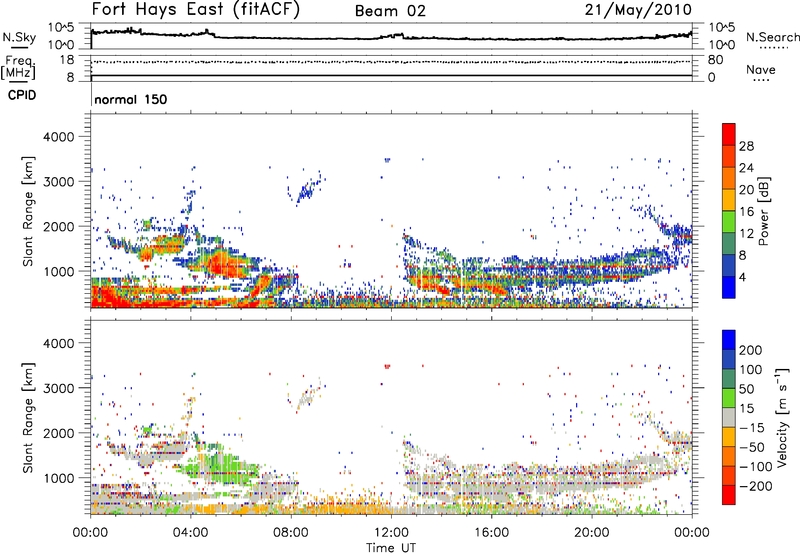Pick the dark green Velocity segment between 100 and 50
This screenshot has width=800, height=554.
click(x=729, y=379)
